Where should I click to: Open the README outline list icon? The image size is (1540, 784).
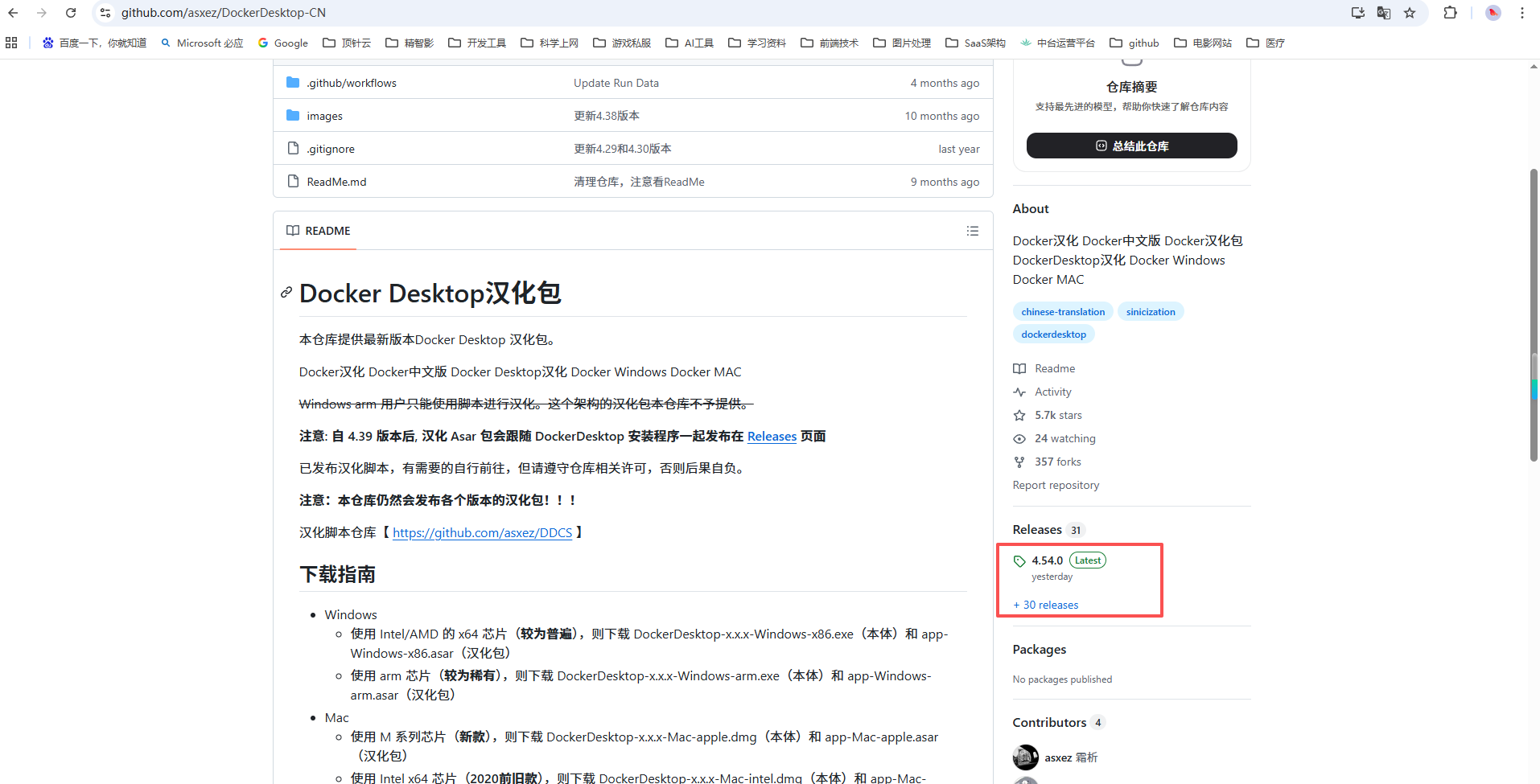(973, 231)
